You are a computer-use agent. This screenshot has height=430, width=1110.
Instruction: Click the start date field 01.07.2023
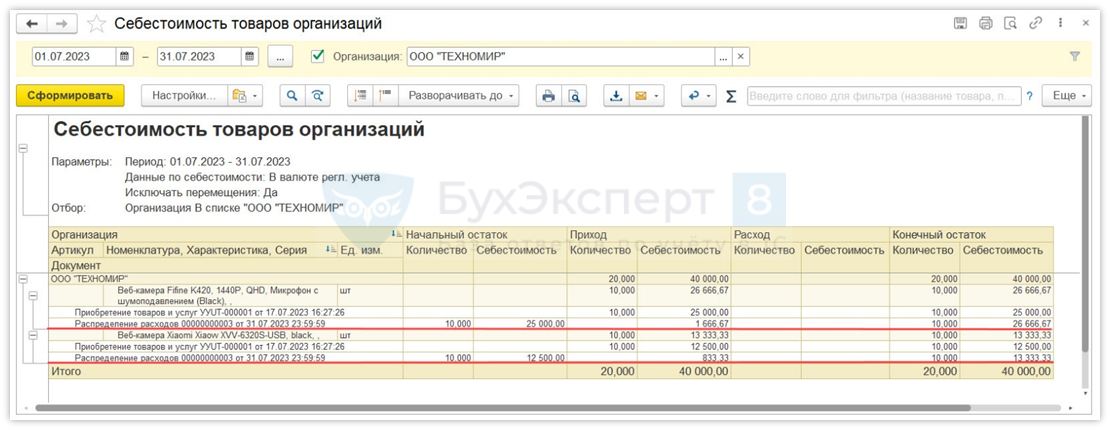(74, 57)
